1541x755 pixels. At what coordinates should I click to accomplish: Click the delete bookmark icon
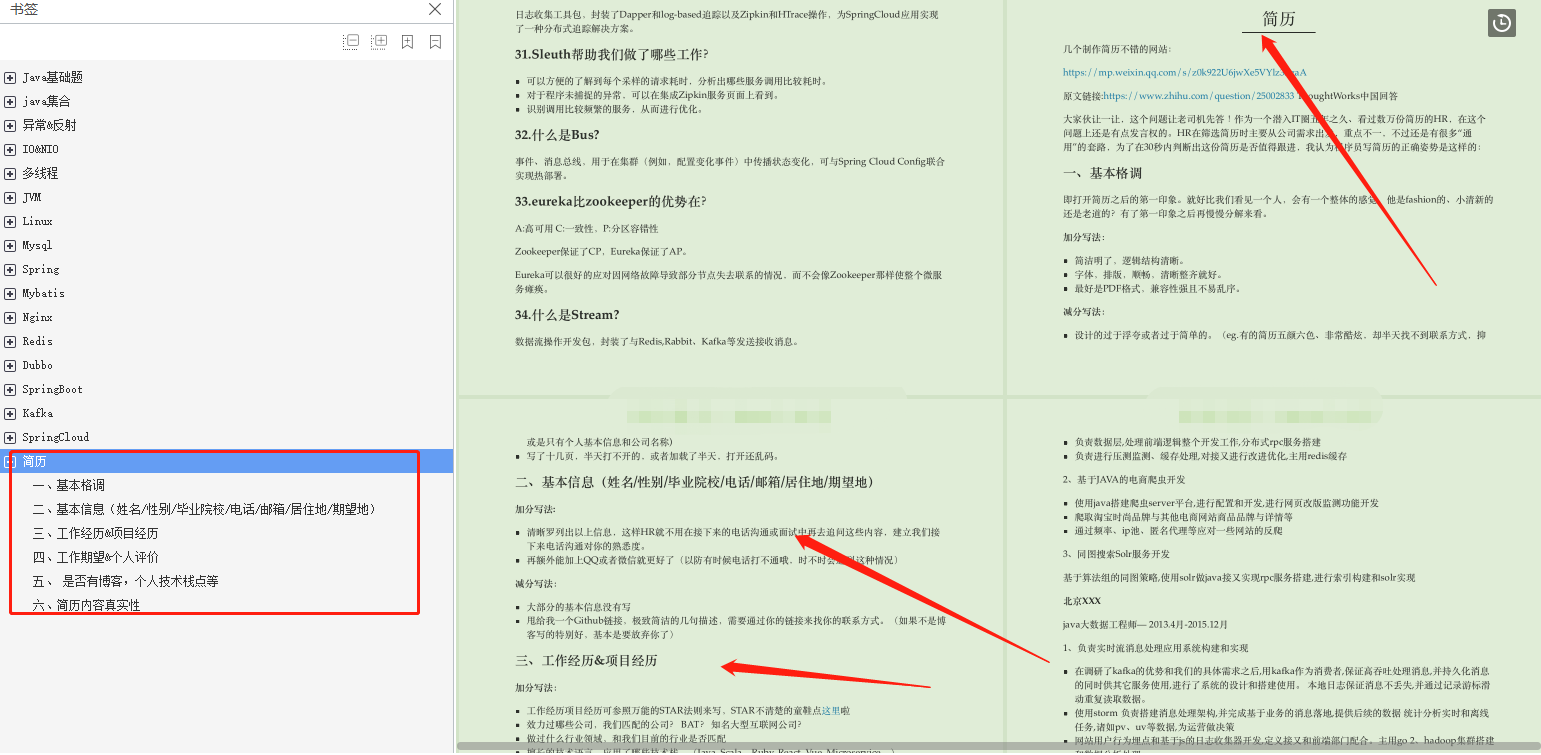(x=435, y=42)
